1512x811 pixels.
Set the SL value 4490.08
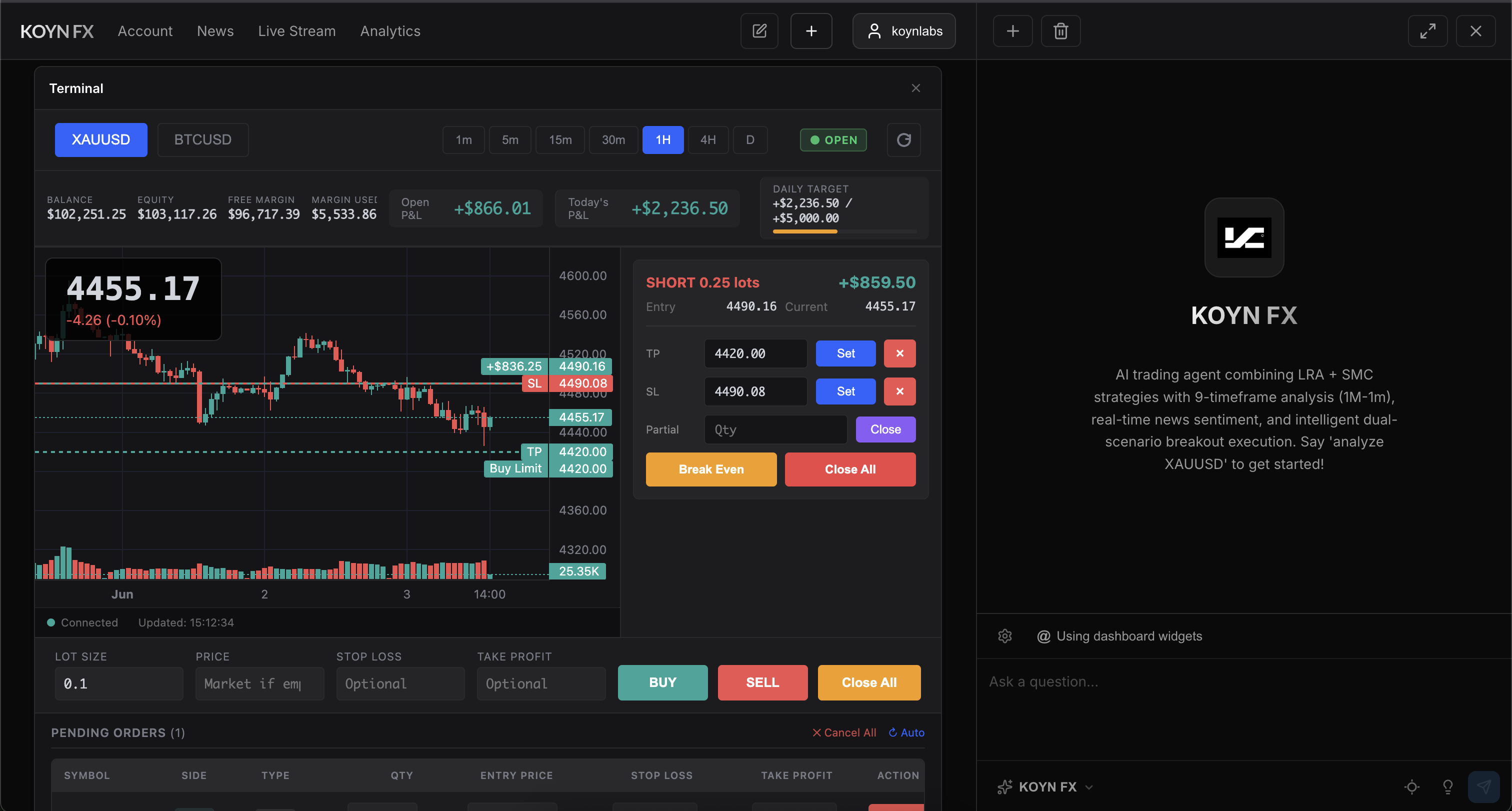[845, 391]
